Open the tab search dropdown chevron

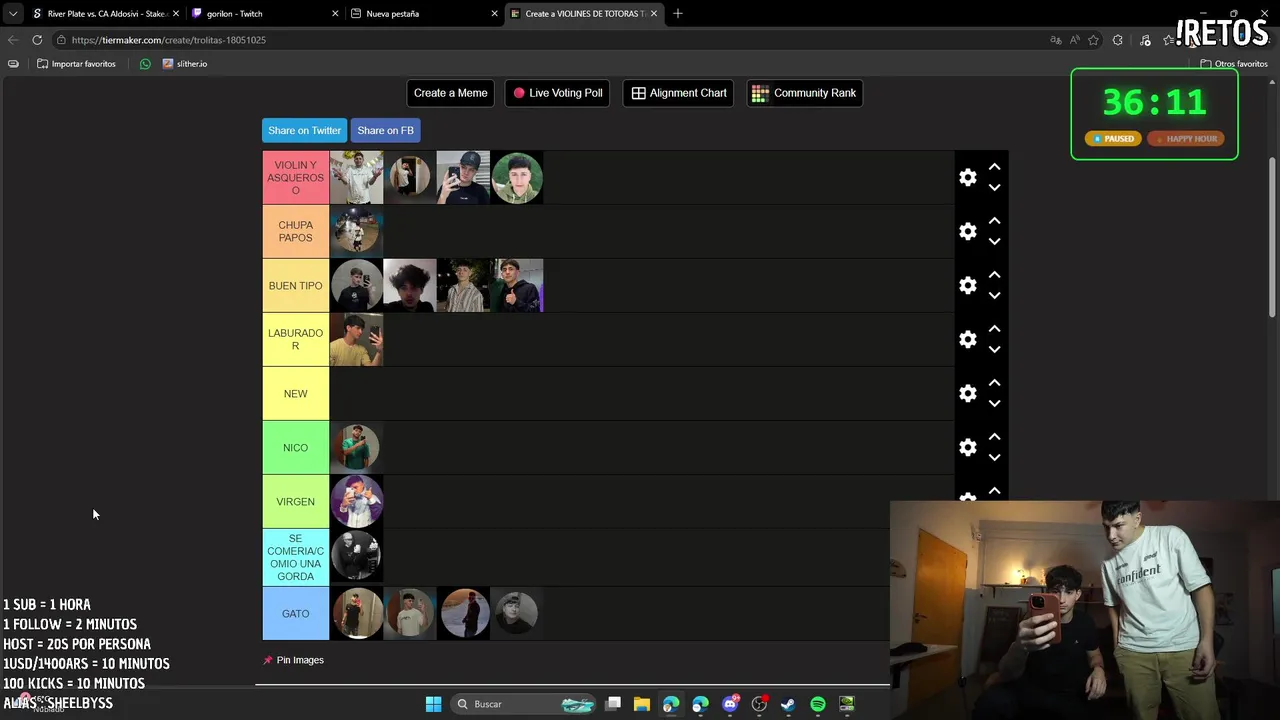click(x=12, y=14)
